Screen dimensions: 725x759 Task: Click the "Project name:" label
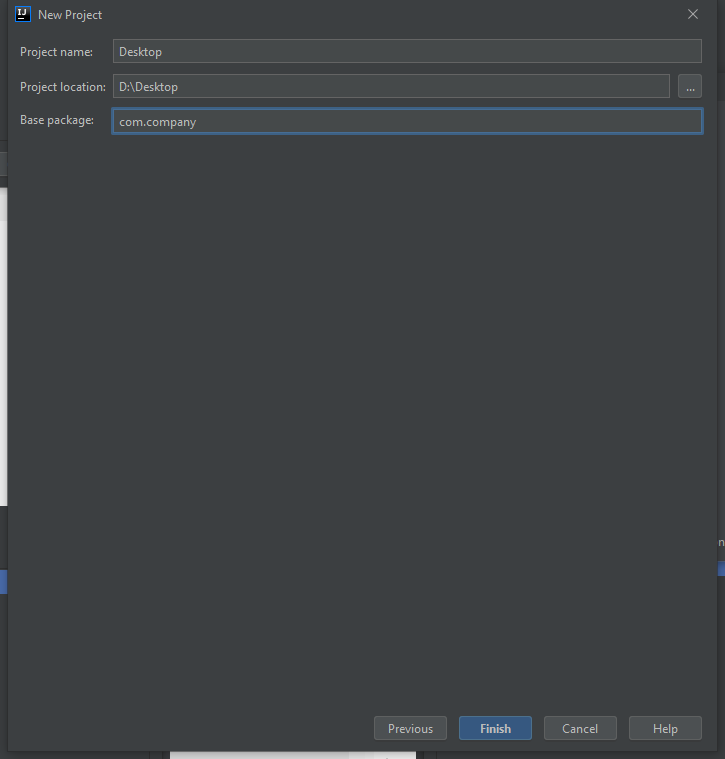coord(56,52)
